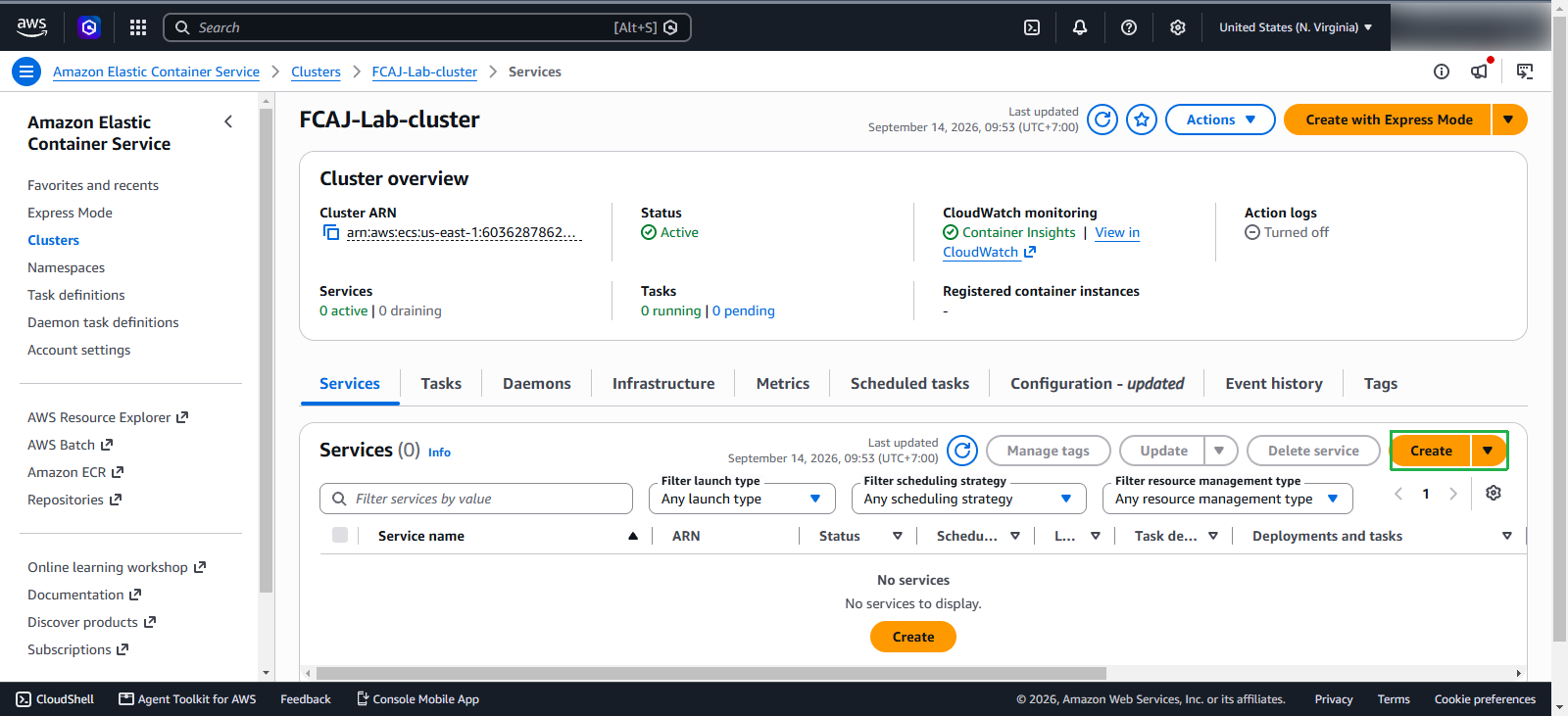
Task: Open the notifications bell
Action: [1080, 27]
